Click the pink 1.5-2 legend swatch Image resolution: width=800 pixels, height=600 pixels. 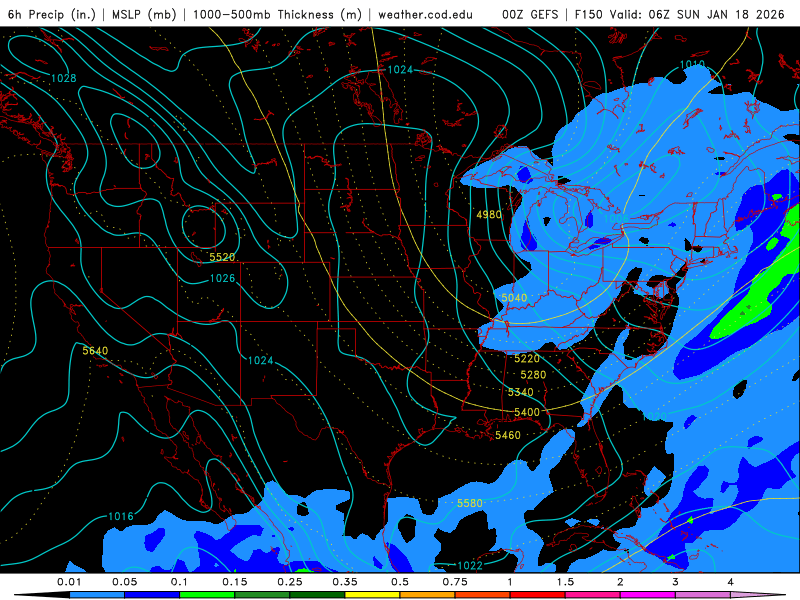coord(593,595)
